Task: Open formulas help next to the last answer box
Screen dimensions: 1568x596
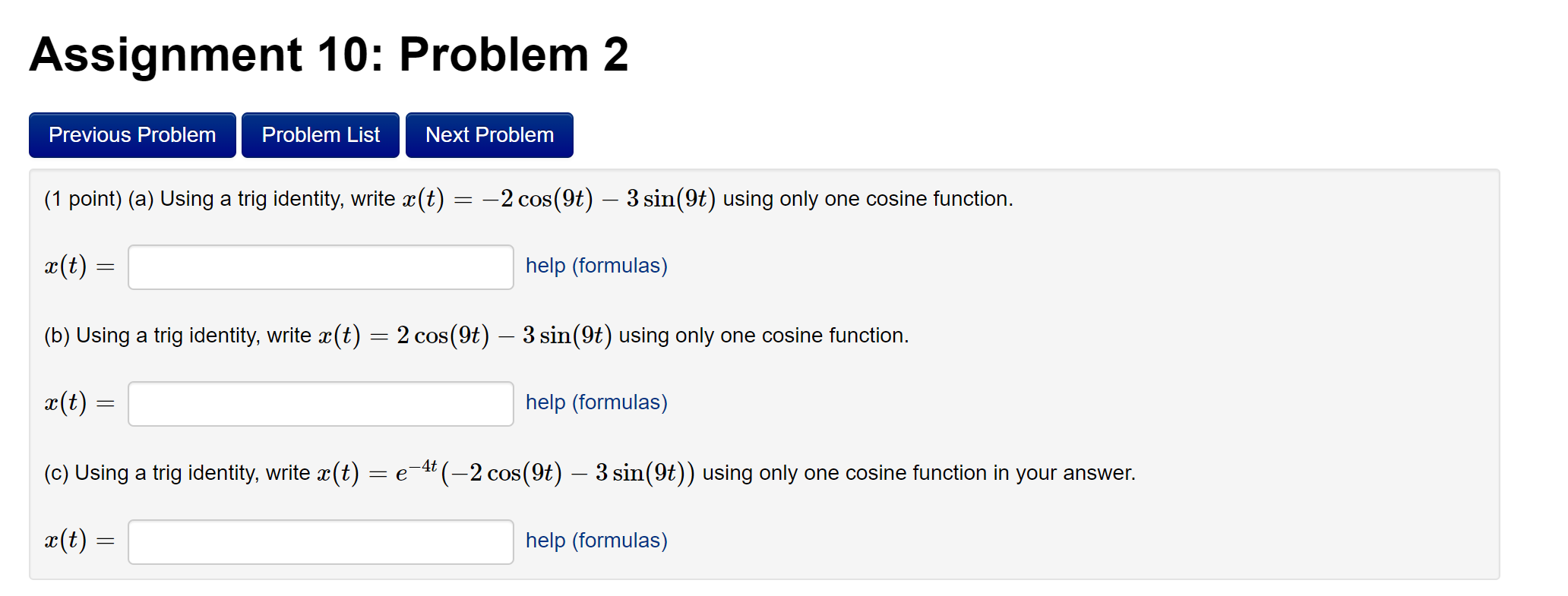Action: [595, 541]
